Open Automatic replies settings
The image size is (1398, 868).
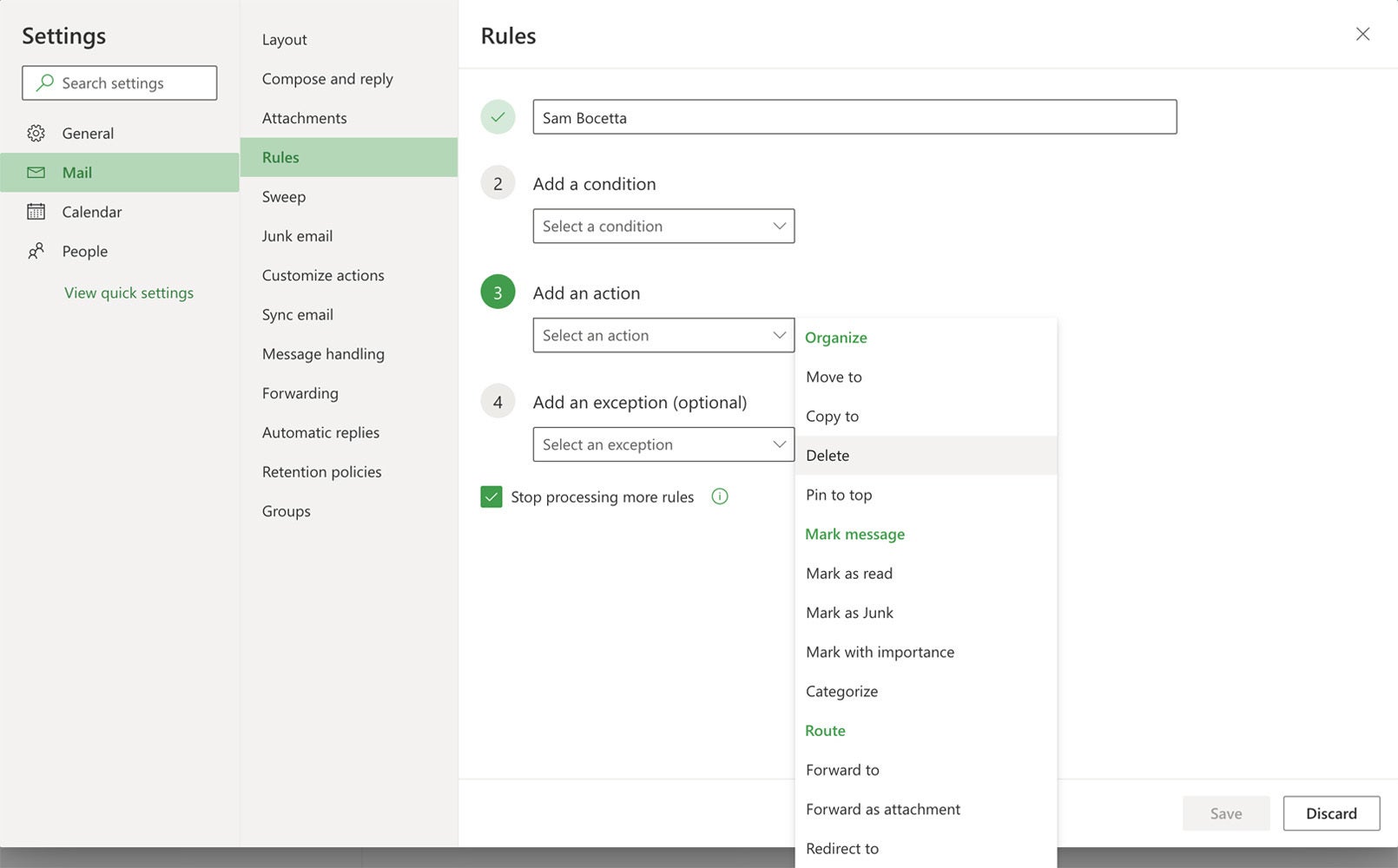pyautogui.click(x=348, y=432)
